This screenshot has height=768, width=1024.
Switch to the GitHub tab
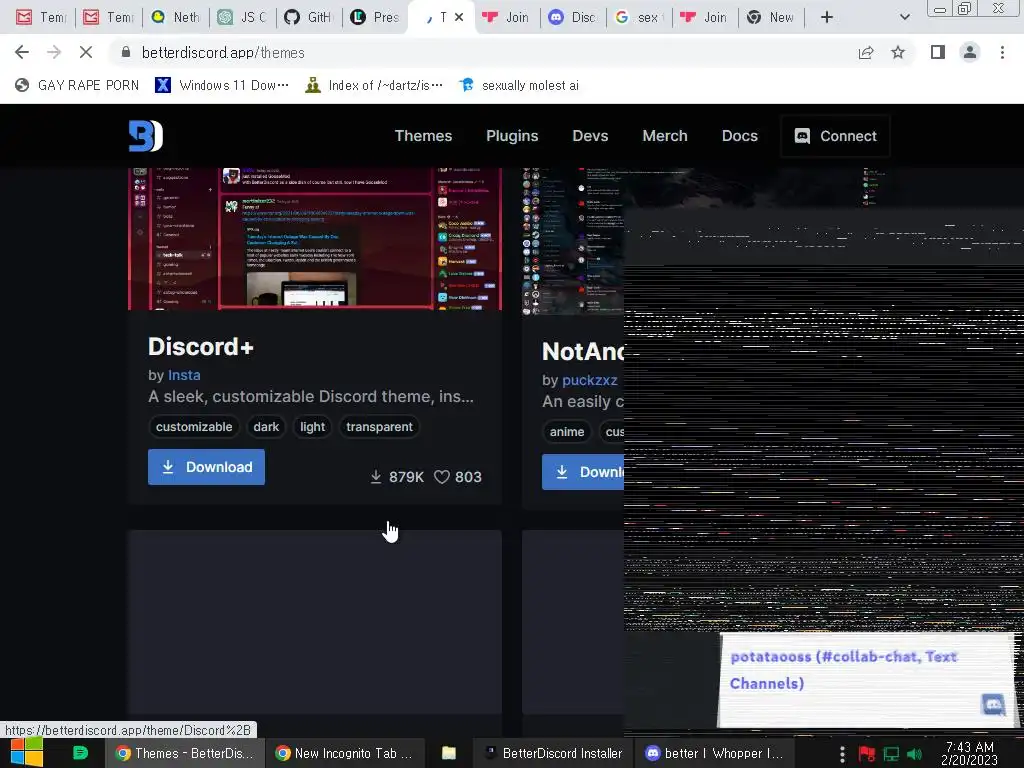point(310,17)
